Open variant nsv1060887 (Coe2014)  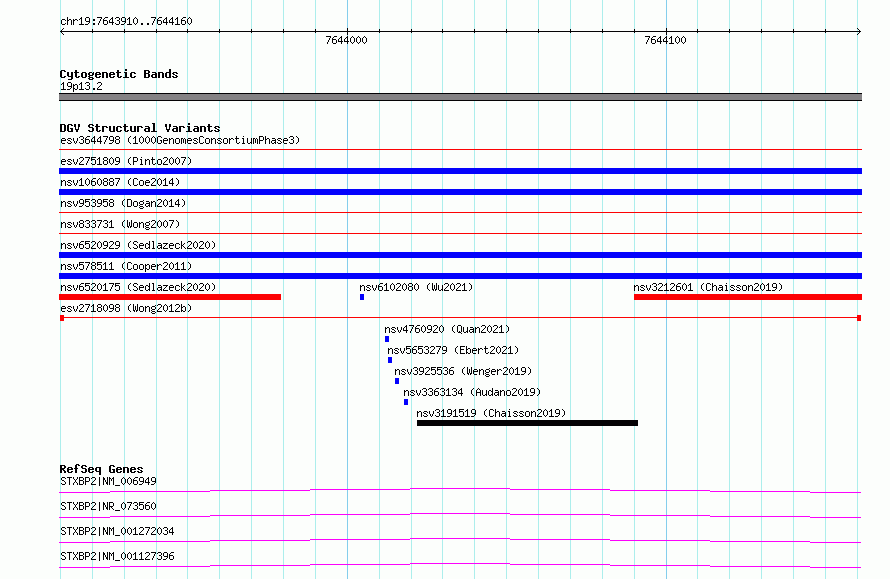120,182
